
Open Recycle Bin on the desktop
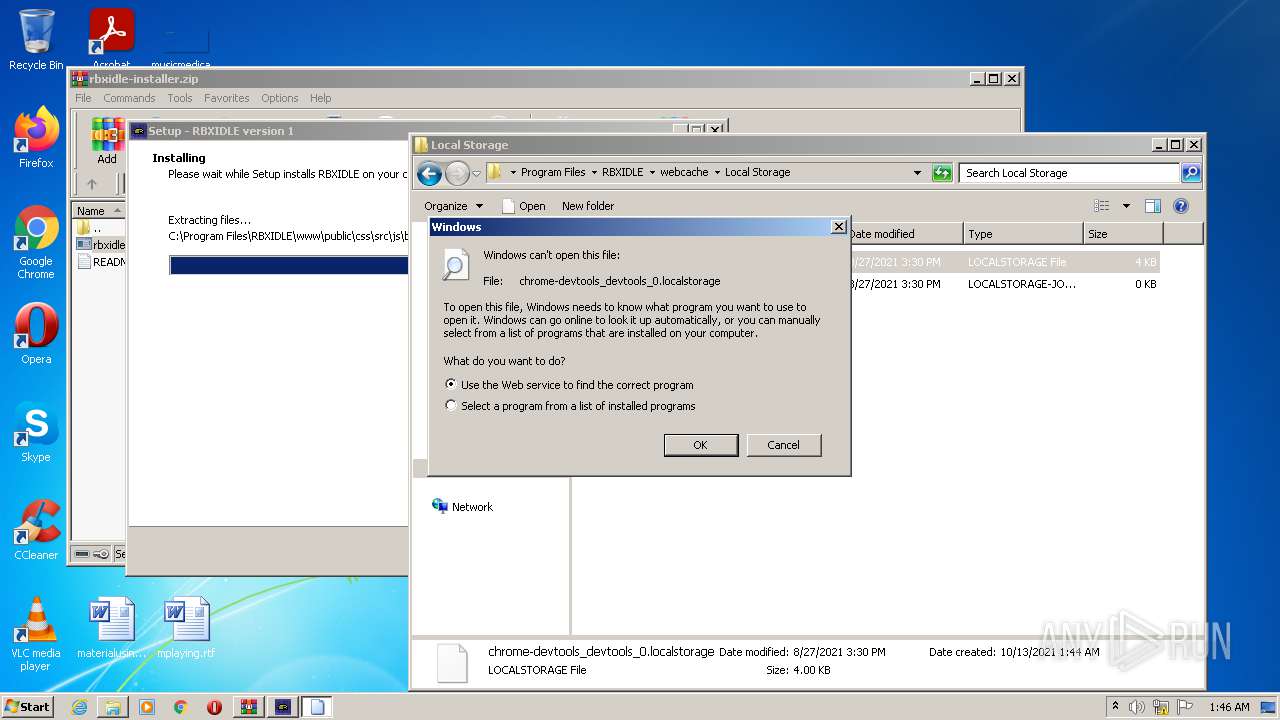[x=36, y=40]
